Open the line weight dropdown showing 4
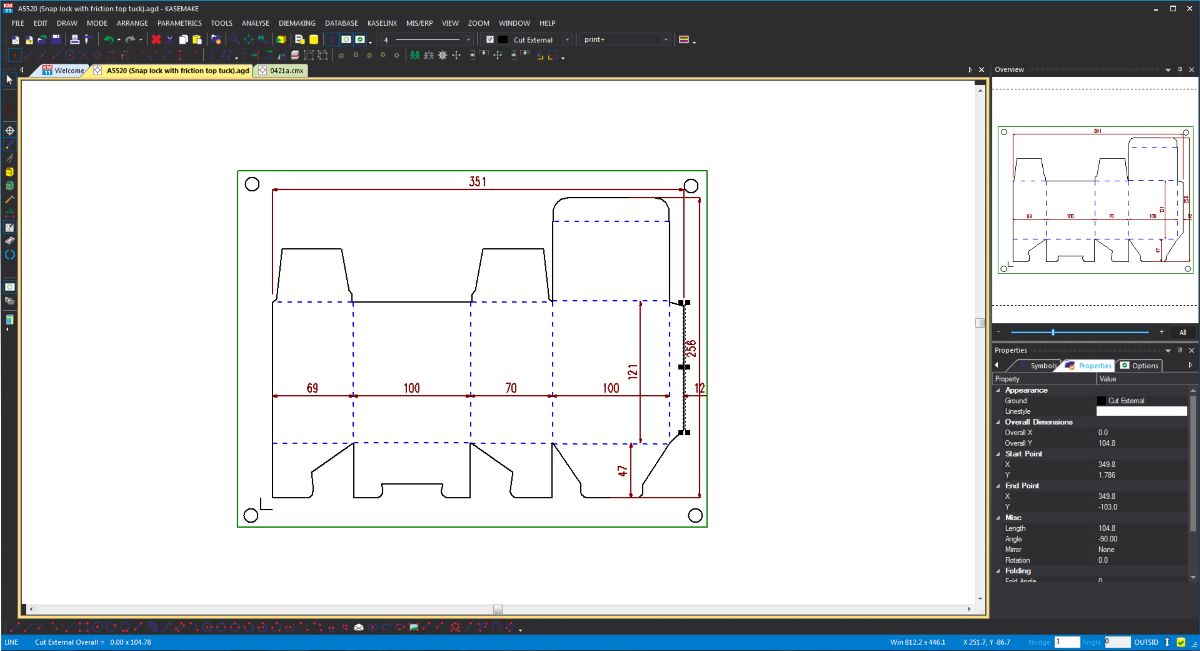 point(468,39)
